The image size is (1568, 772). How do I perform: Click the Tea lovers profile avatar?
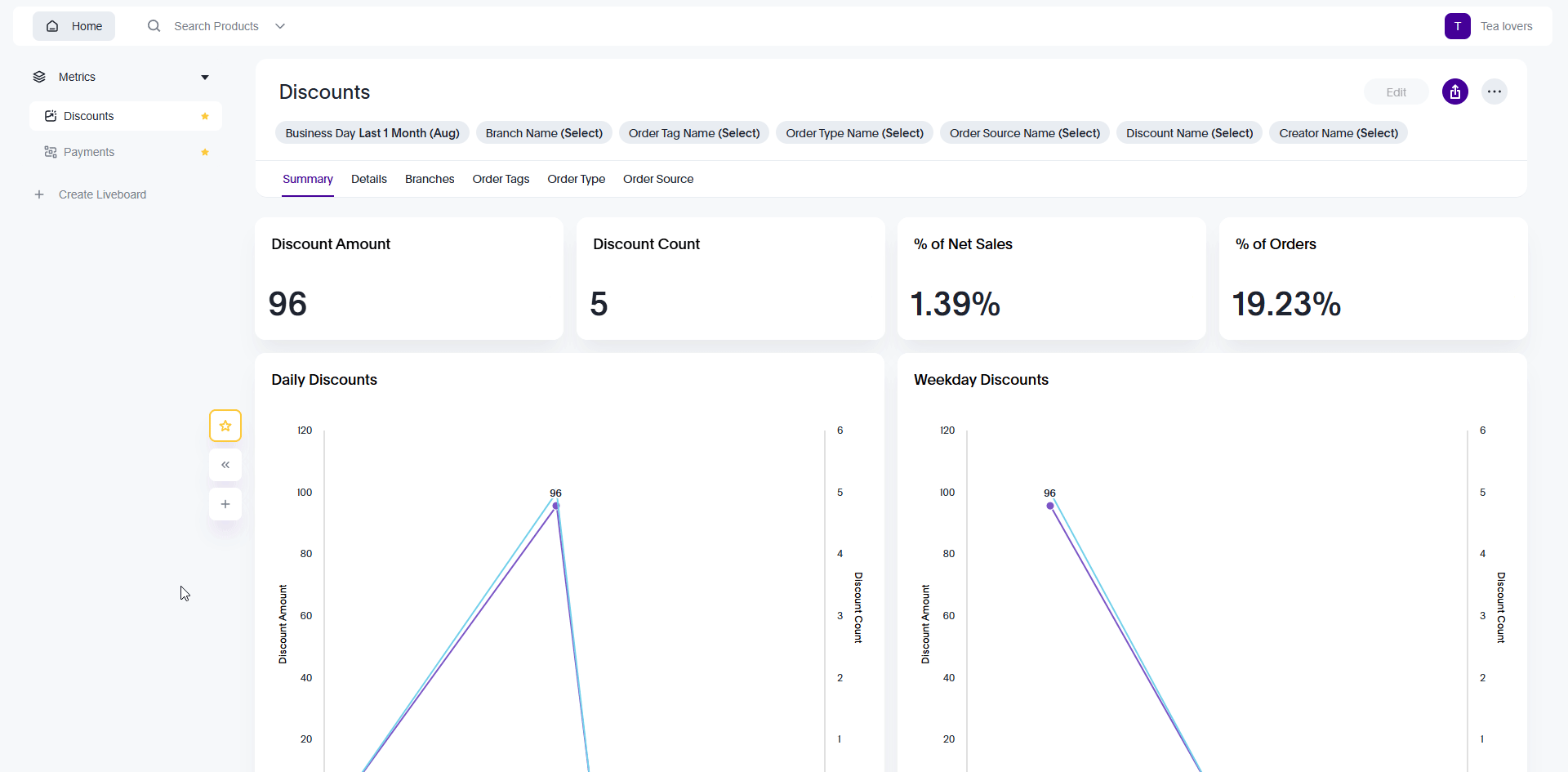1457,26
